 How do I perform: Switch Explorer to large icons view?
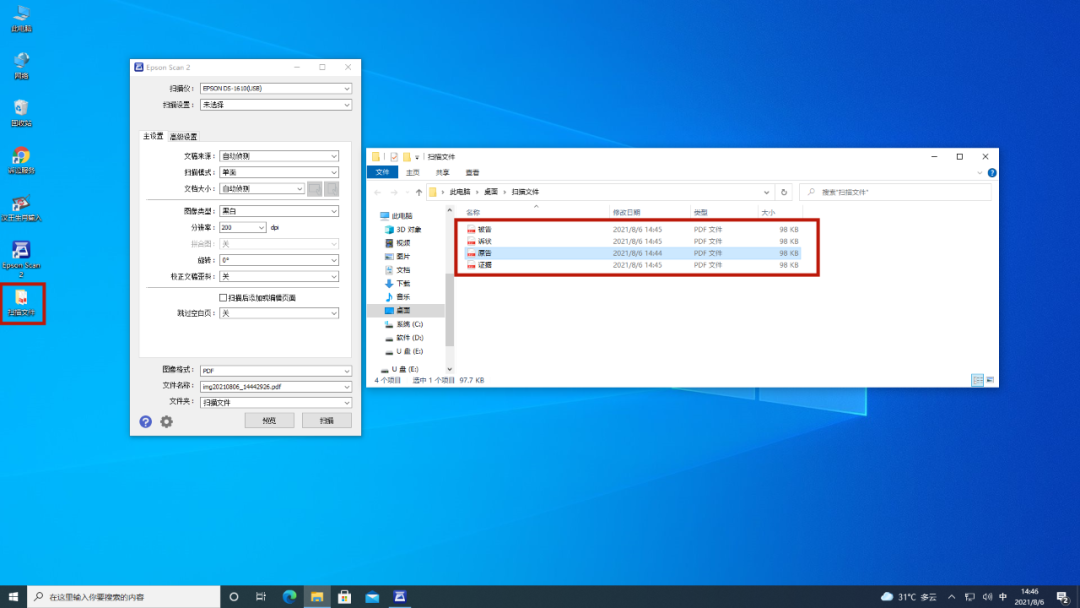(990, 380)
